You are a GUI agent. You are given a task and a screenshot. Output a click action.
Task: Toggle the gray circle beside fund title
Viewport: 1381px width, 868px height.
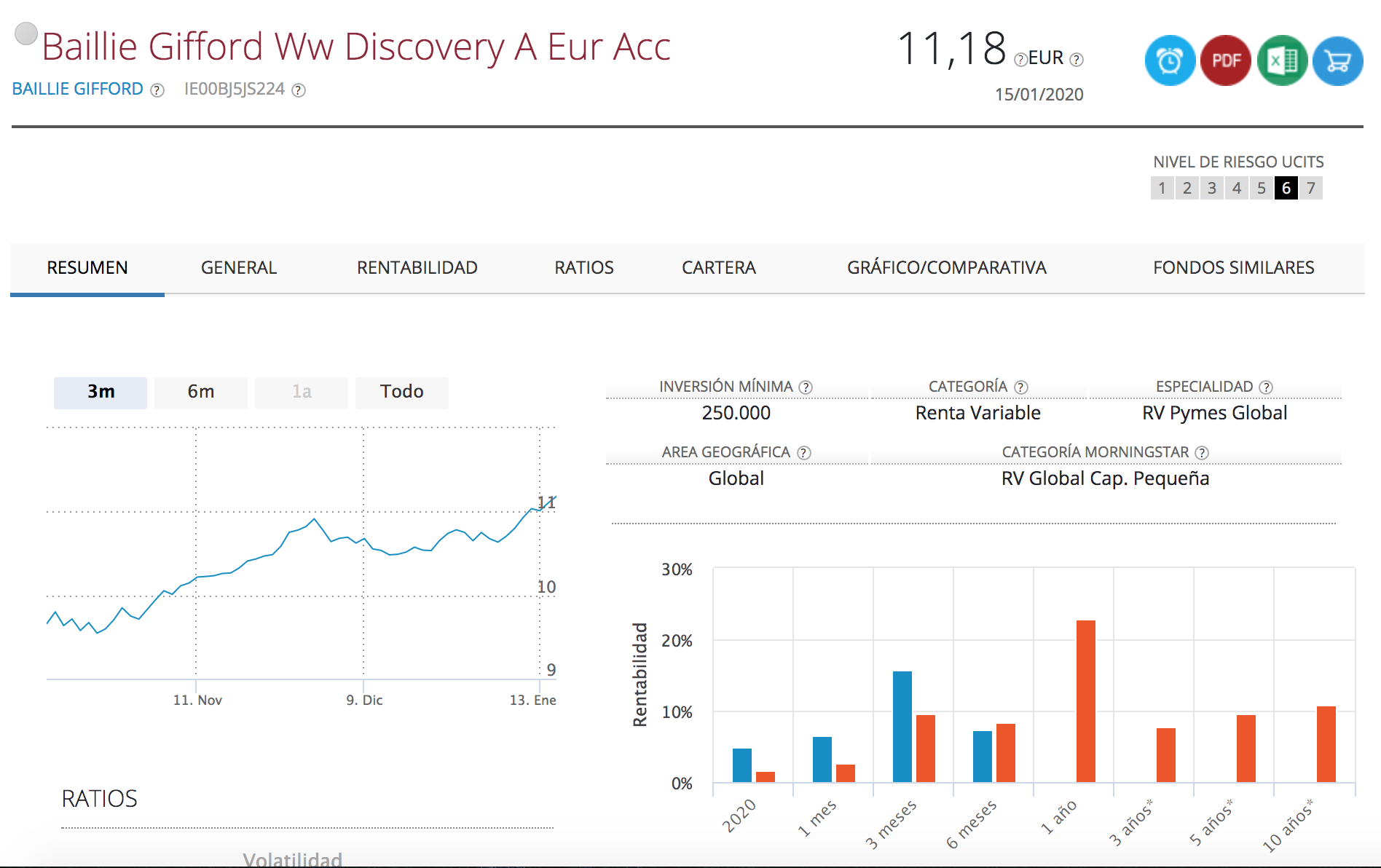(x=26, y=33)
